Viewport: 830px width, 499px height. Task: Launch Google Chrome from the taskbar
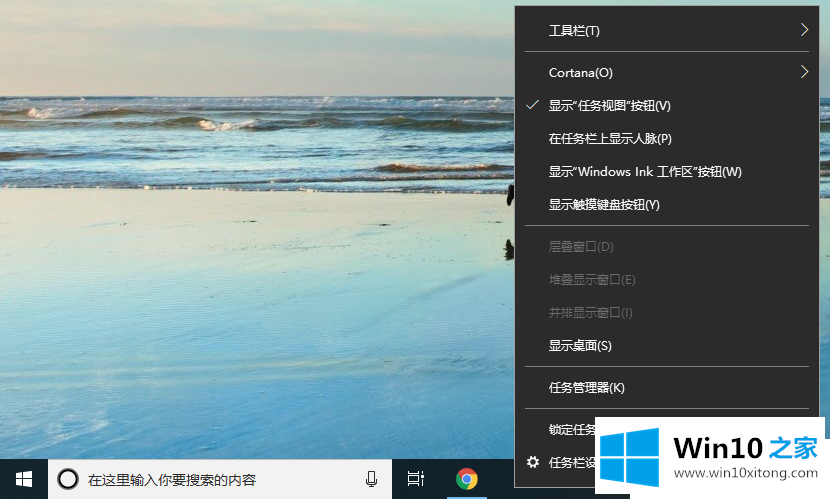pyautogui.click(x=466, y=480)
